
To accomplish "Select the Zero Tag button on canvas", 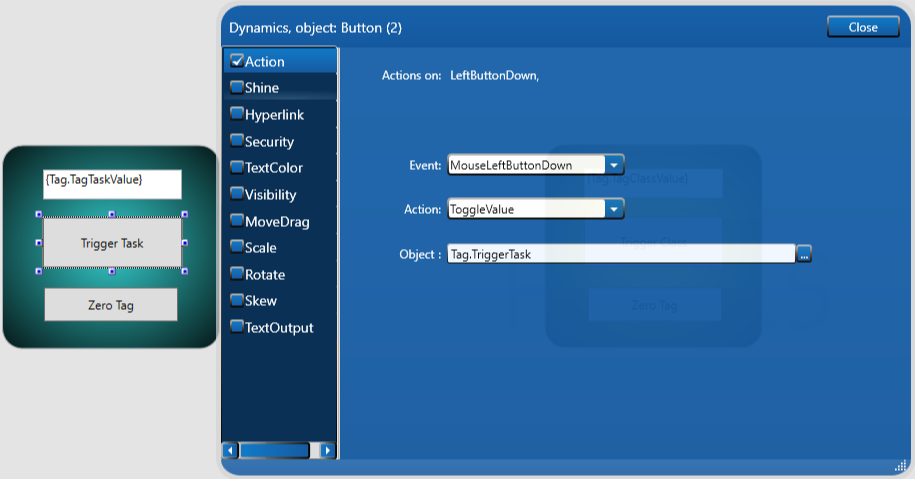I will (x=110, y=305).
